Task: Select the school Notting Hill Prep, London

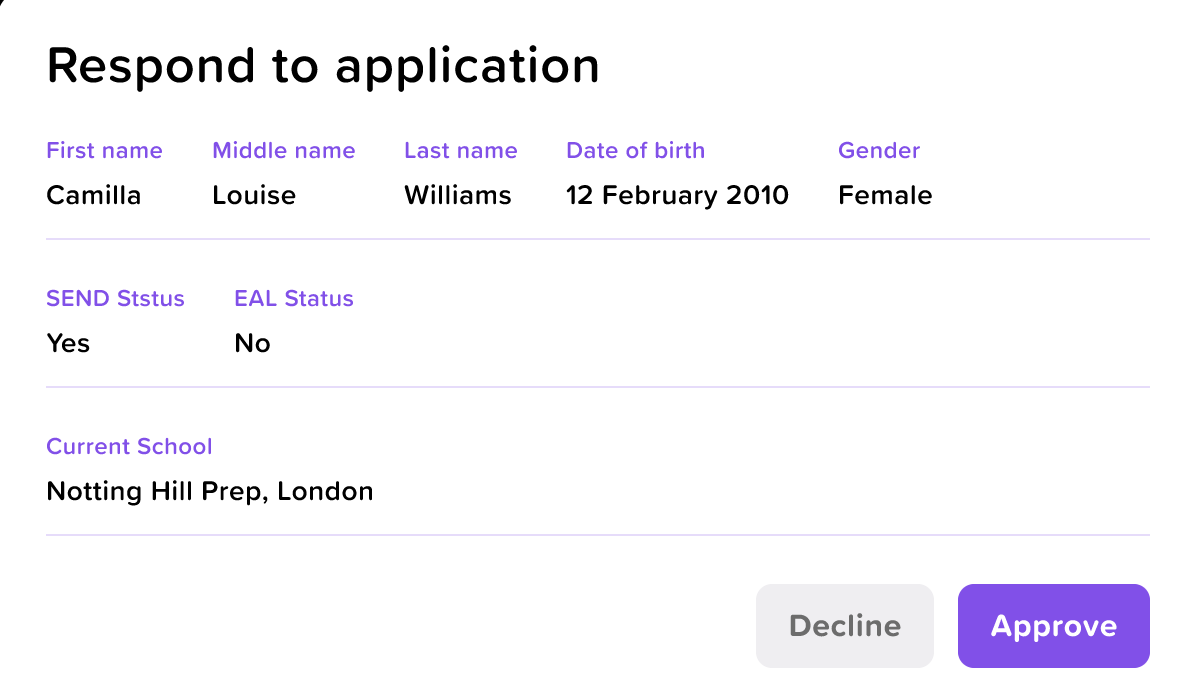Action: [209, 491]
